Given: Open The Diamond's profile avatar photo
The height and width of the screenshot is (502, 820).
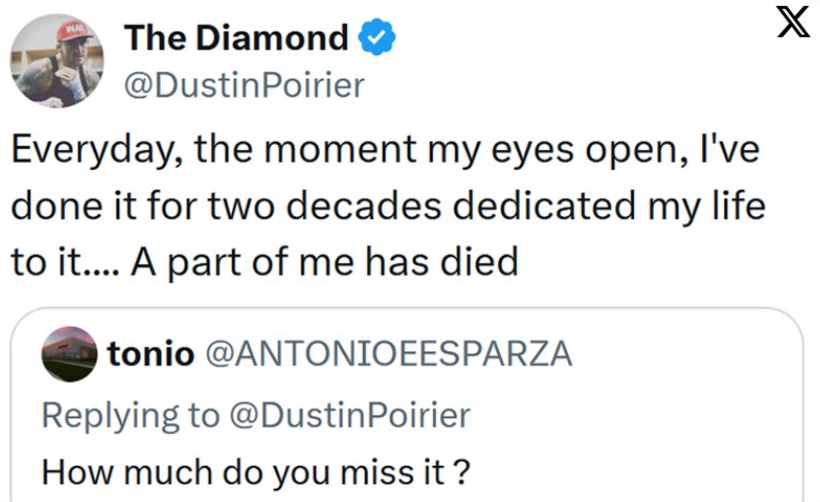Looking at the screenshot, I should pyautogui.click(x=57, y=62).
